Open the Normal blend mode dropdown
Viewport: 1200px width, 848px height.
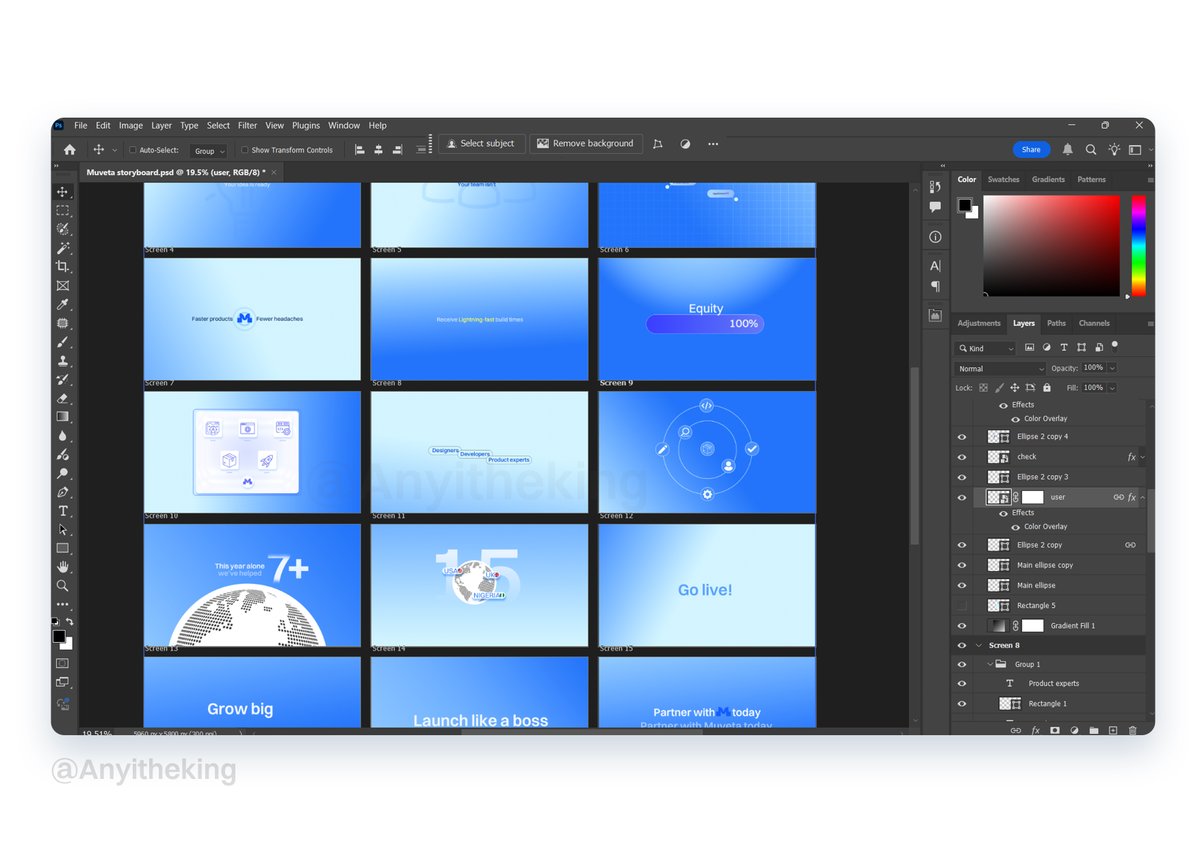tap(1001, 369)
